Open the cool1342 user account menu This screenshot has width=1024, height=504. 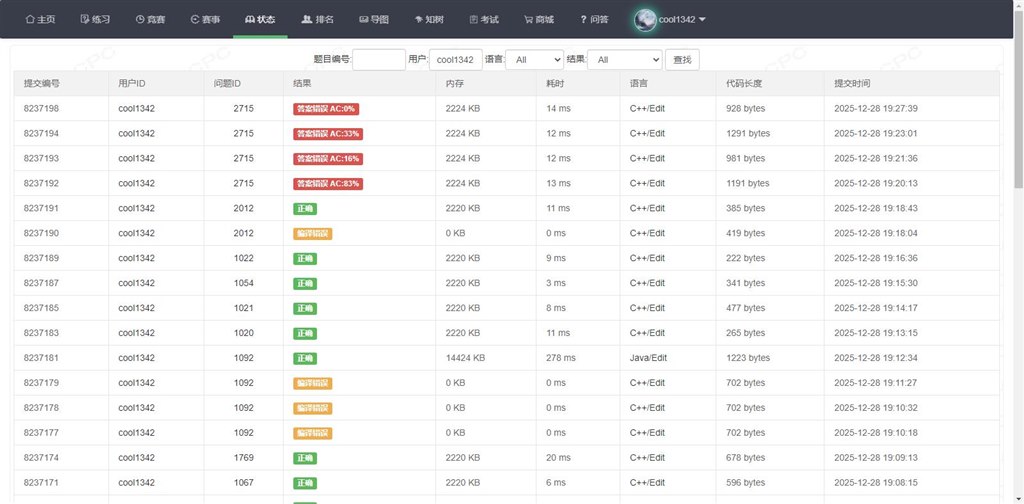pyautogui.click(x=683, y=19)
